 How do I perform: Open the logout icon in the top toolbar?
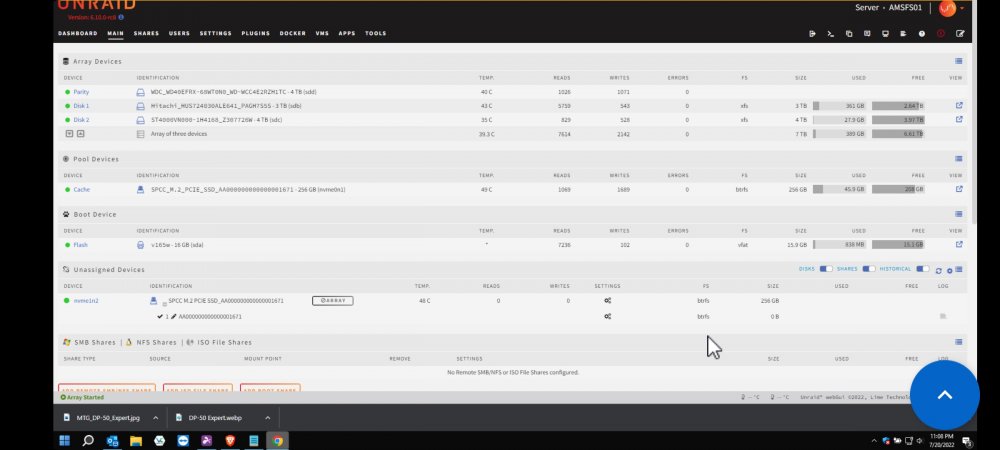coord(812,34)
